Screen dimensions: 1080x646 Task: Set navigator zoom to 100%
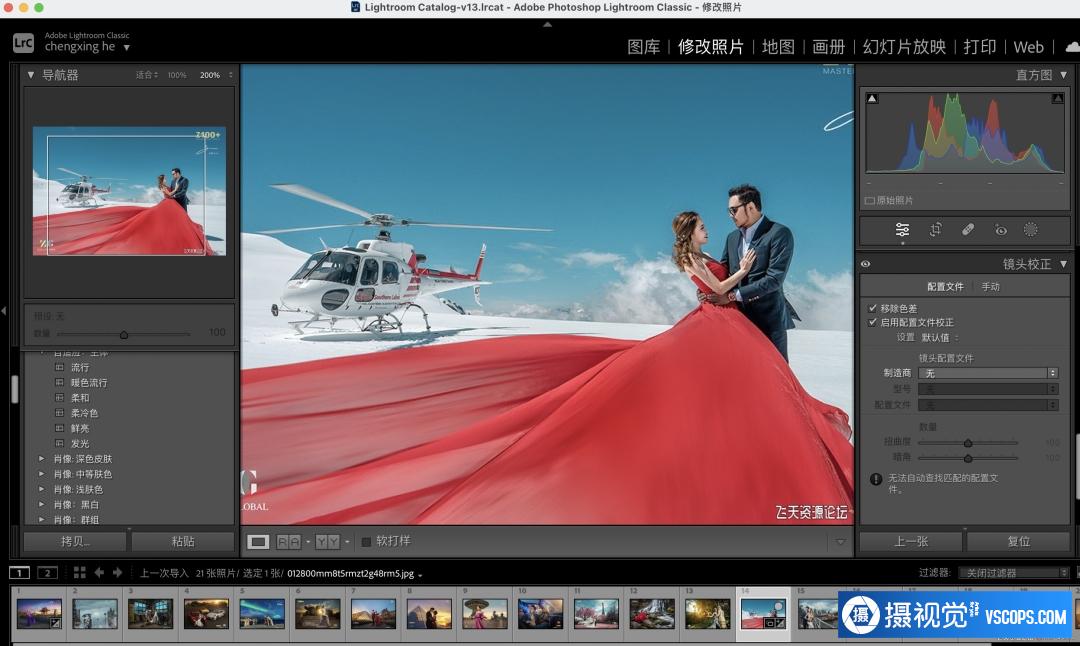[177, 75]
